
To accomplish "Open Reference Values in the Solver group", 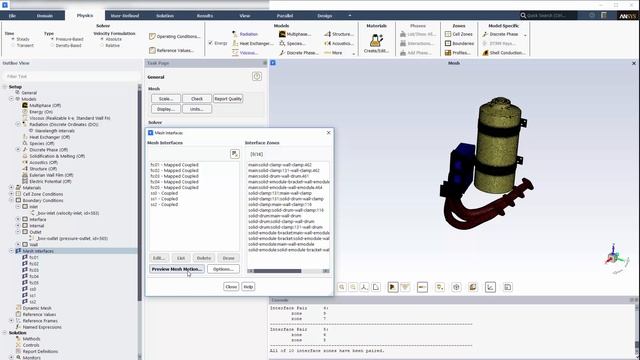I will pos(171,50).
